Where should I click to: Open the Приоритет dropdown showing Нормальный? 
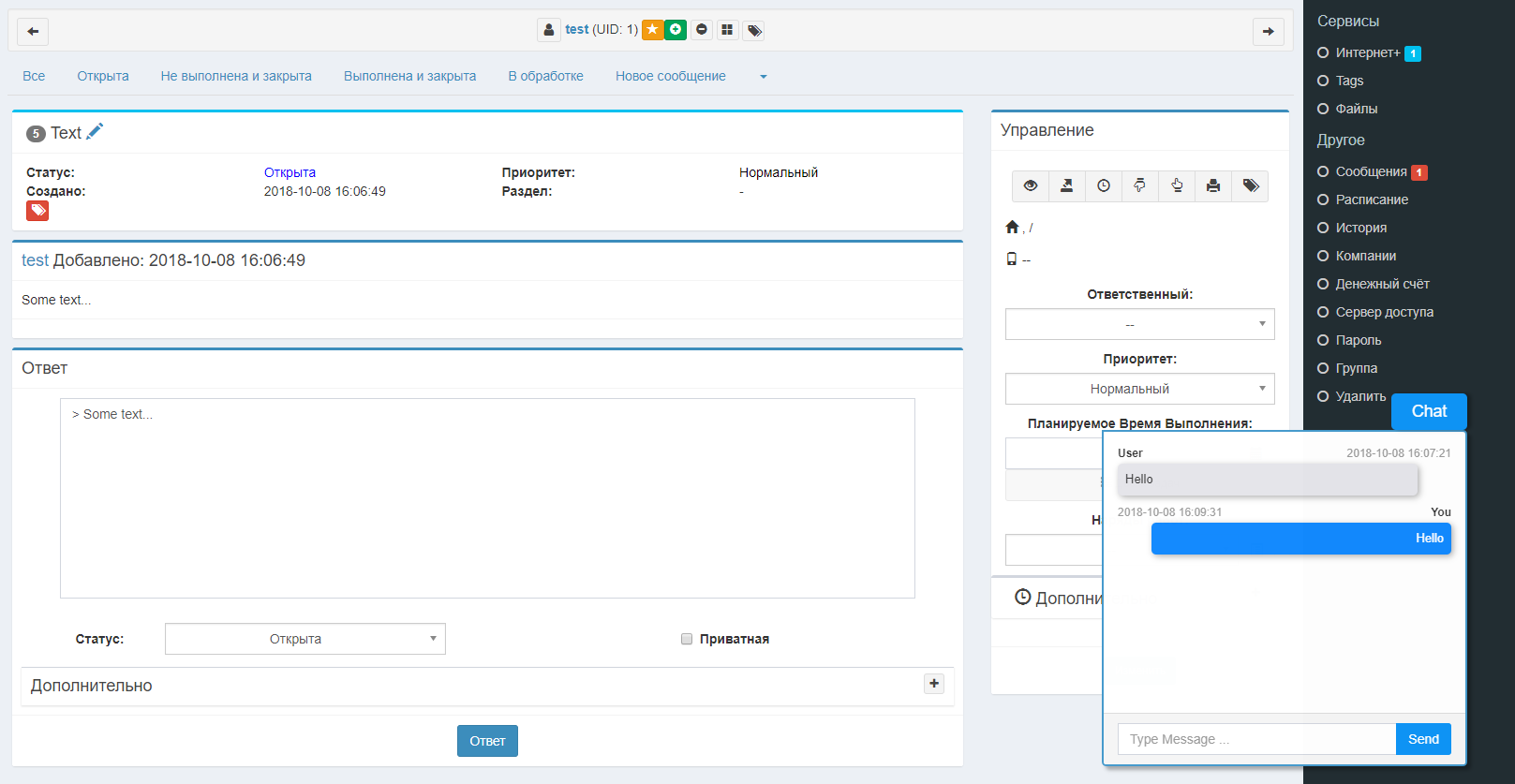[1139, 389]
